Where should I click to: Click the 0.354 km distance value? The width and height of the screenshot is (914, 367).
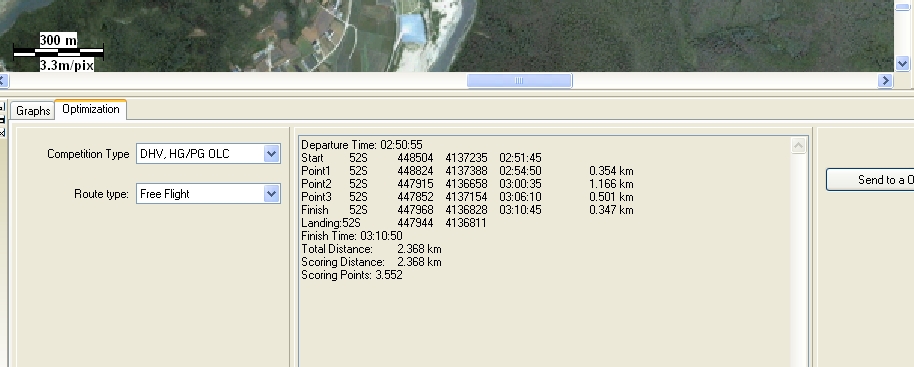(x=611, y=171)
